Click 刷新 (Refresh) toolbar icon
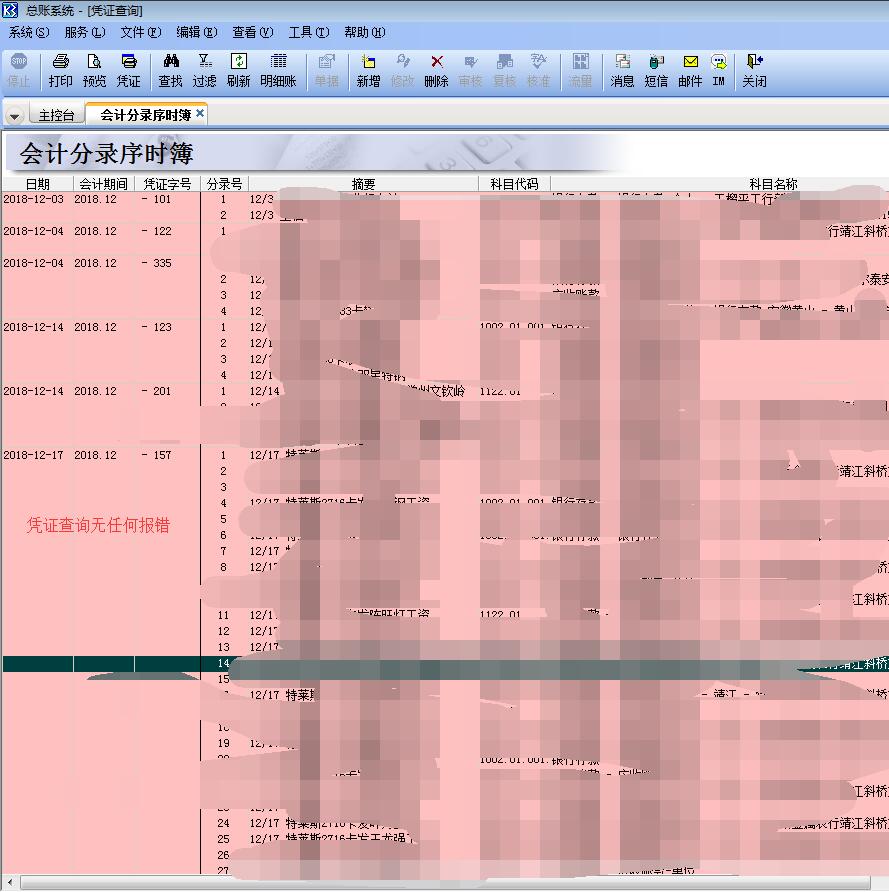The width and height of the screenshot is (889, 892). 238,71
